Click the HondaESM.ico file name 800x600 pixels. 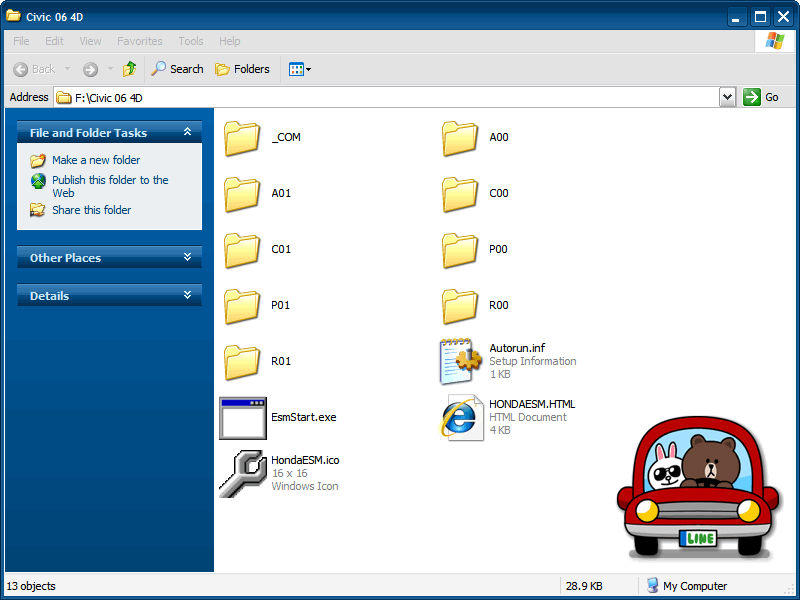pos(305,460)
